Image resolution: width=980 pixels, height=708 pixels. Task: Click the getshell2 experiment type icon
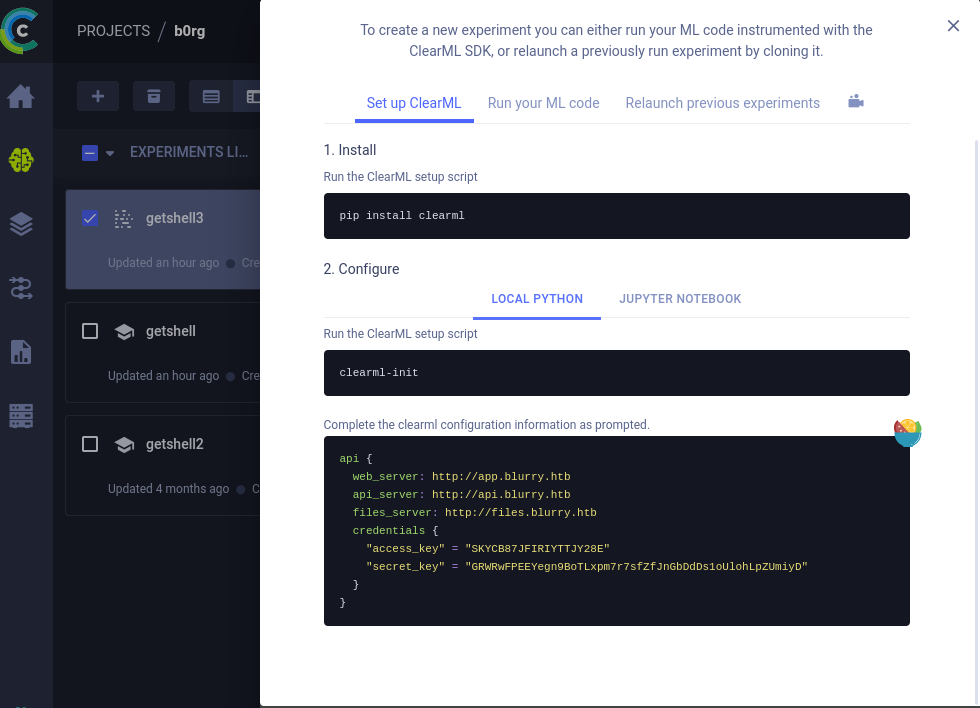coord(124,445)
